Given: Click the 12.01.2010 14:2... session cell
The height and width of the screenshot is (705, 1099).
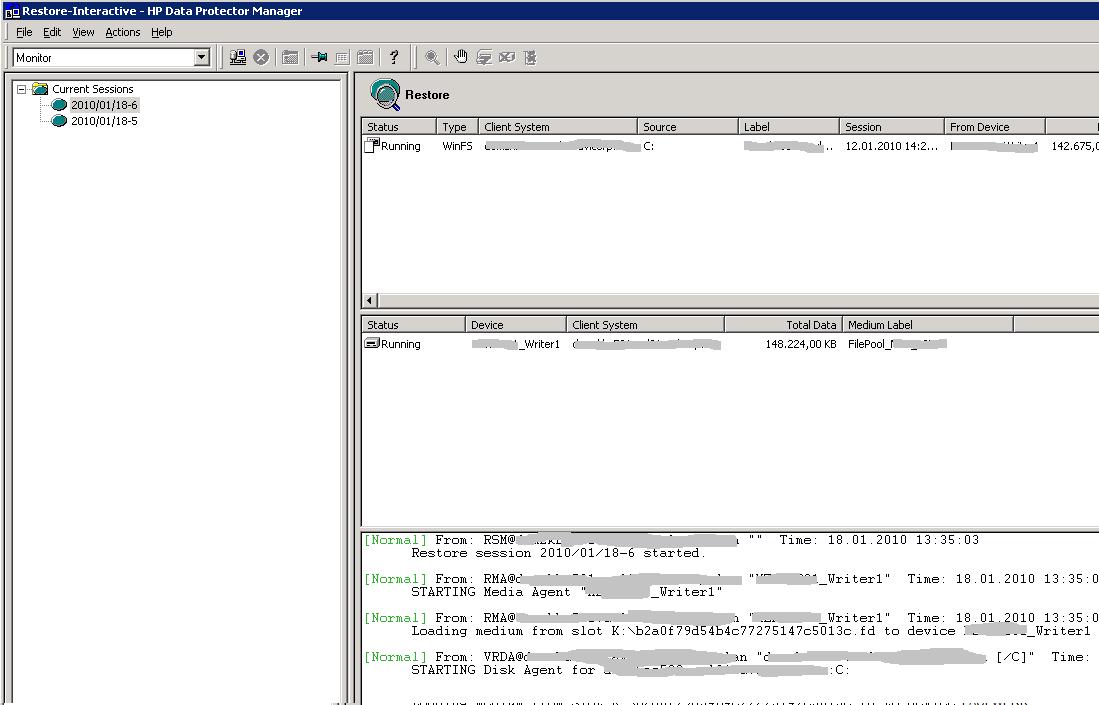Looking at the screenshot, I should [x=891, y=146].
